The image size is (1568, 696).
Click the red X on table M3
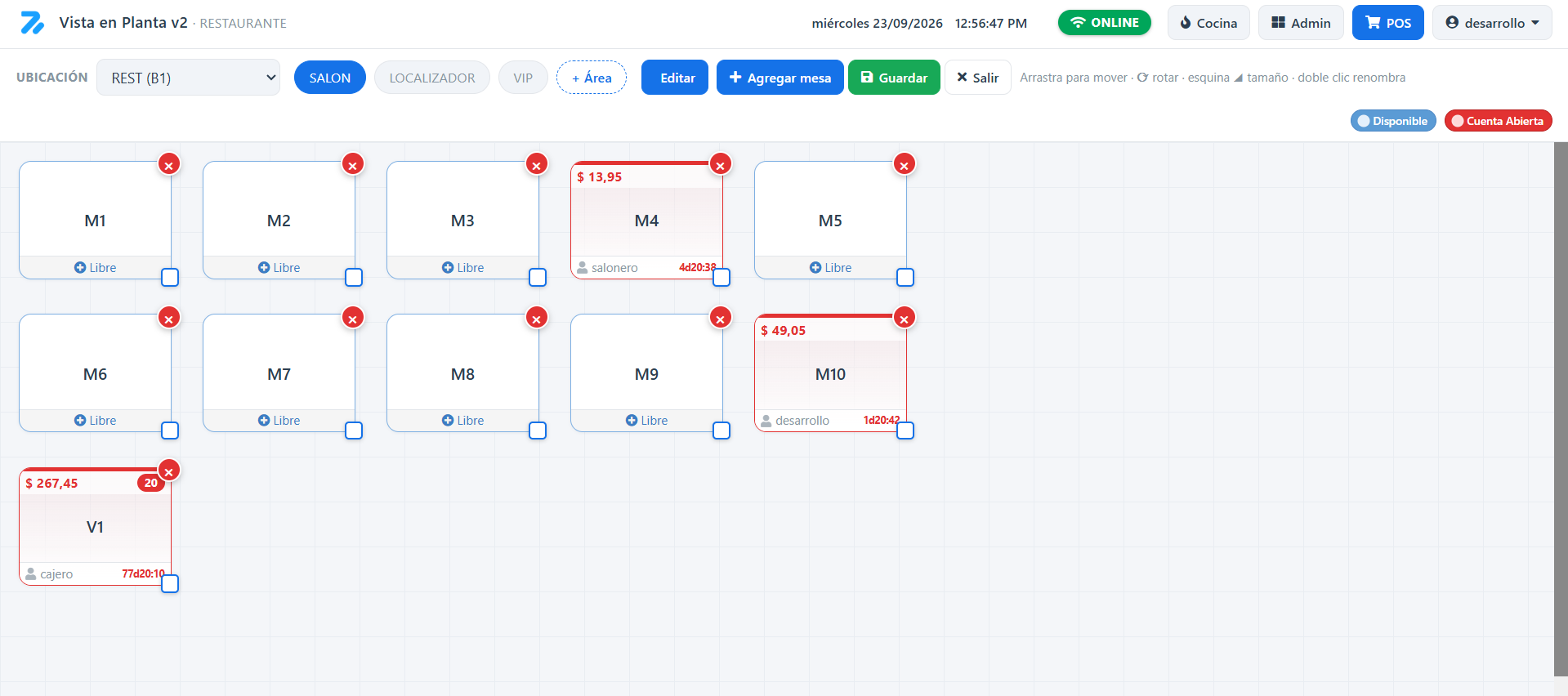(537, 165)
